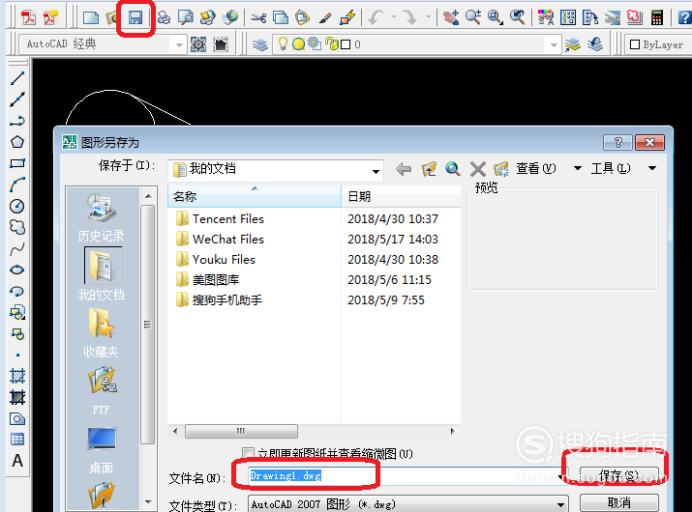The image size is (692, 512).
Task: Sort files by 名称 column header
Action: 254,196
